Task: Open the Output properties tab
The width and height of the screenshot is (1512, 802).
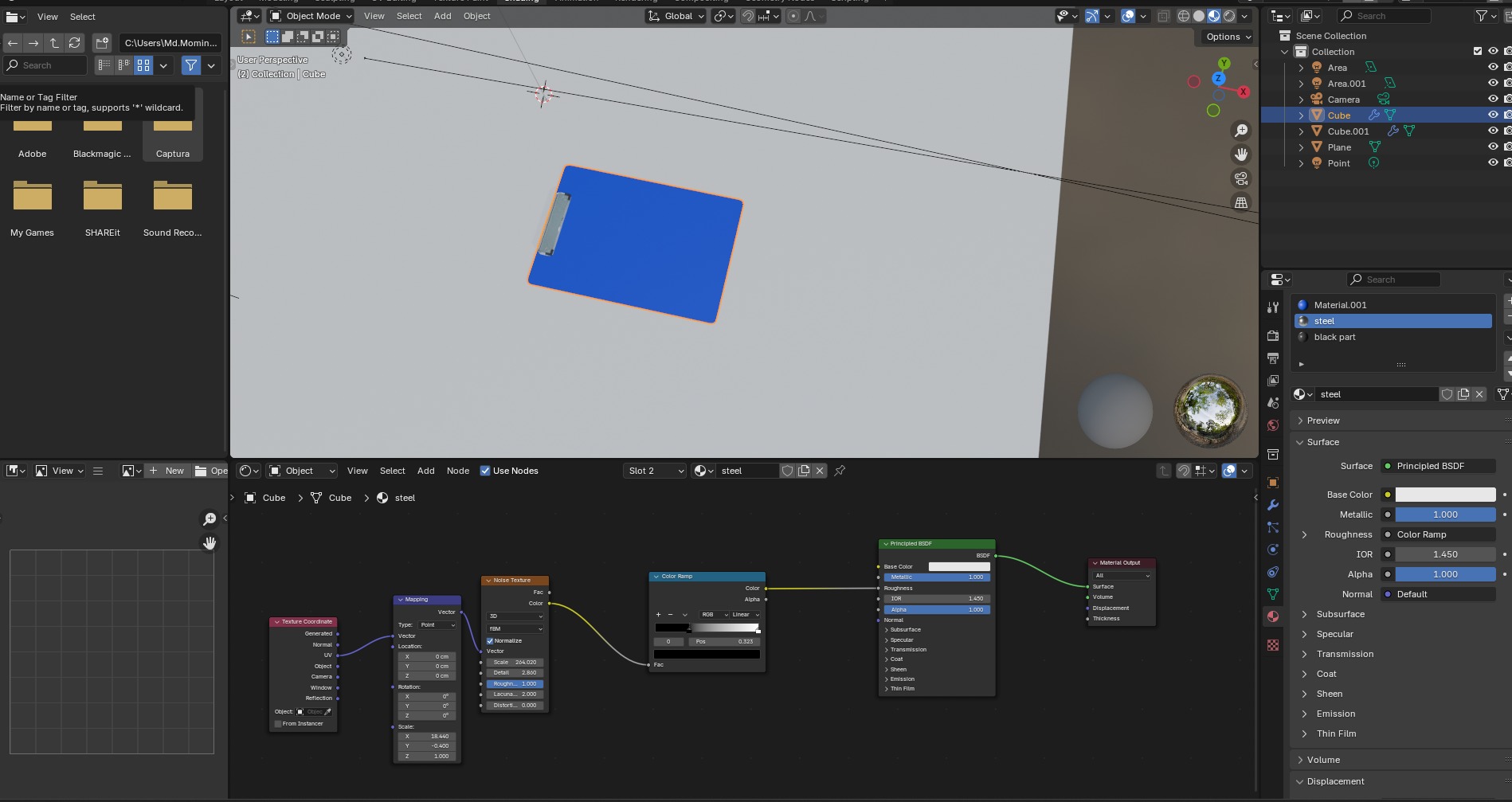Action: tap(1273, 358)
